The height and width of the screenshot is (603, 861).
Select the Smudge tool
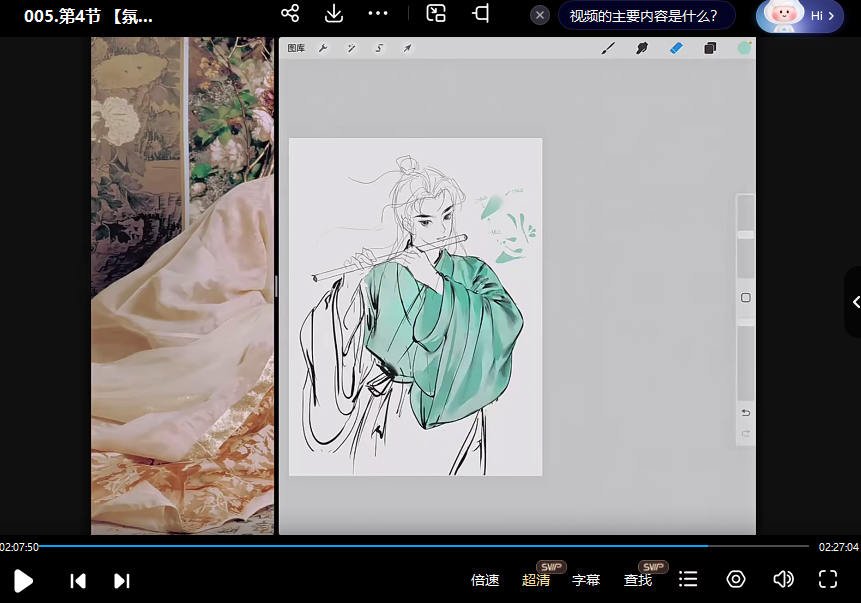click(x=641, y=47)
